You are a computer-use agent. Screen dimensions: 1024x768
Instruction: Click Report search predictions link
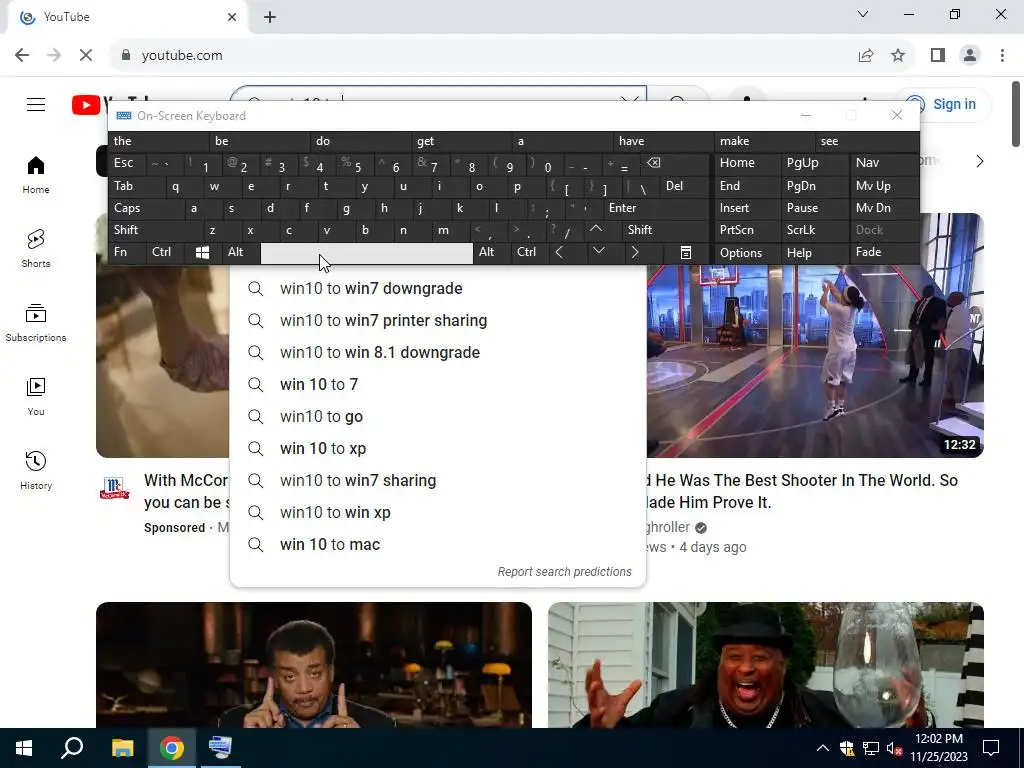coord(564,572)
